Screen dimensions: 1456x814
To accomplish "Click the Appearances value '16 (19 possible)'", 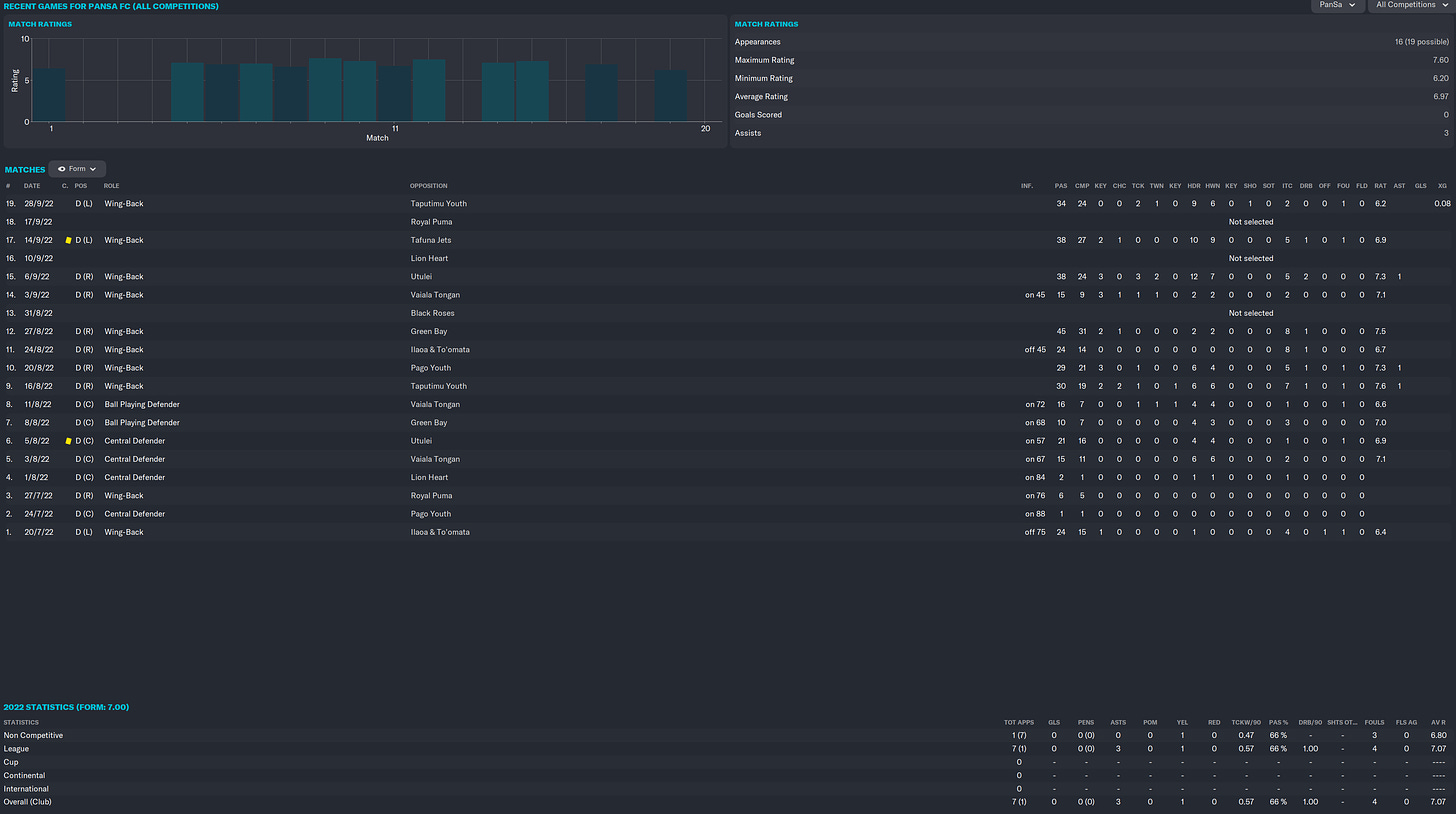I will pyautogui.click(x=1421, y=42).
